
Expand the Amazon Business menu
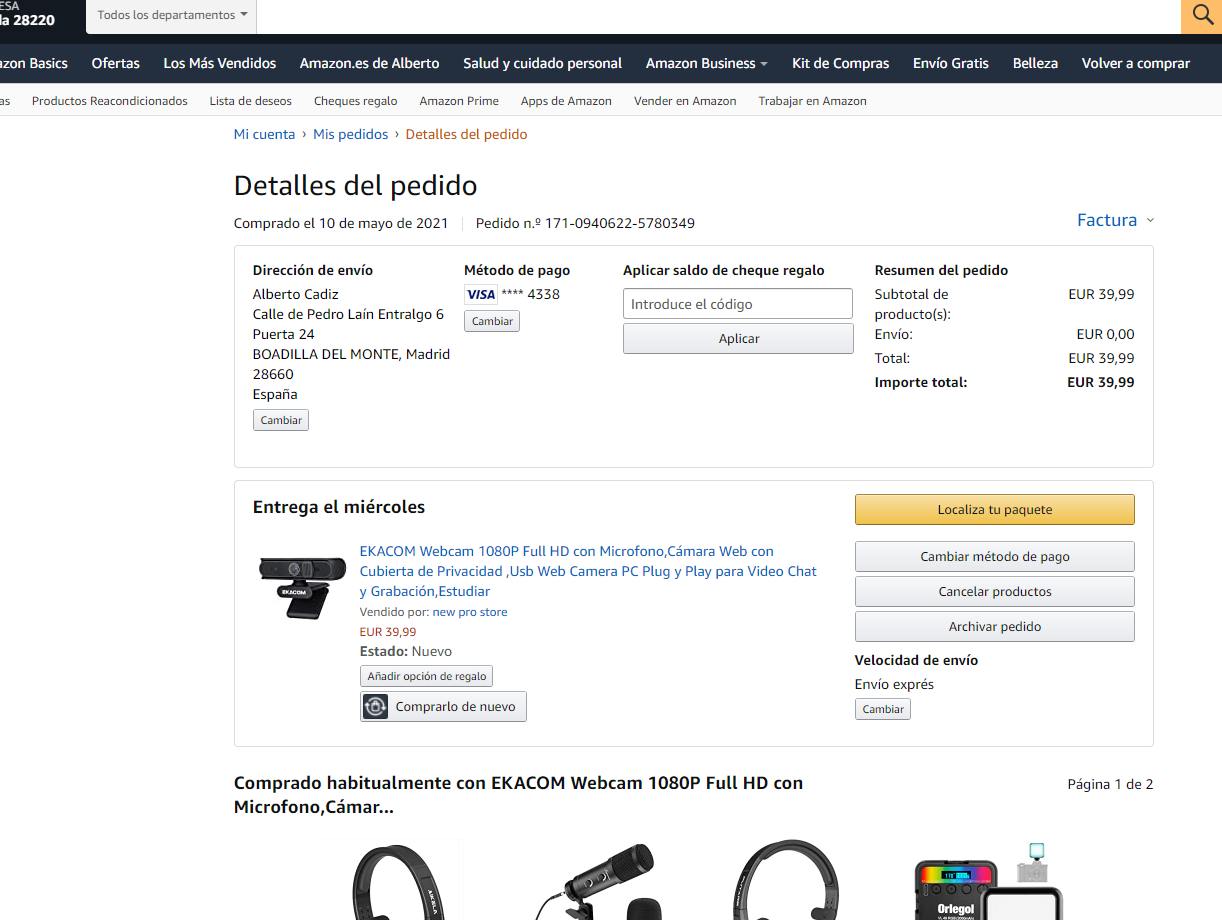click(706, 63)
